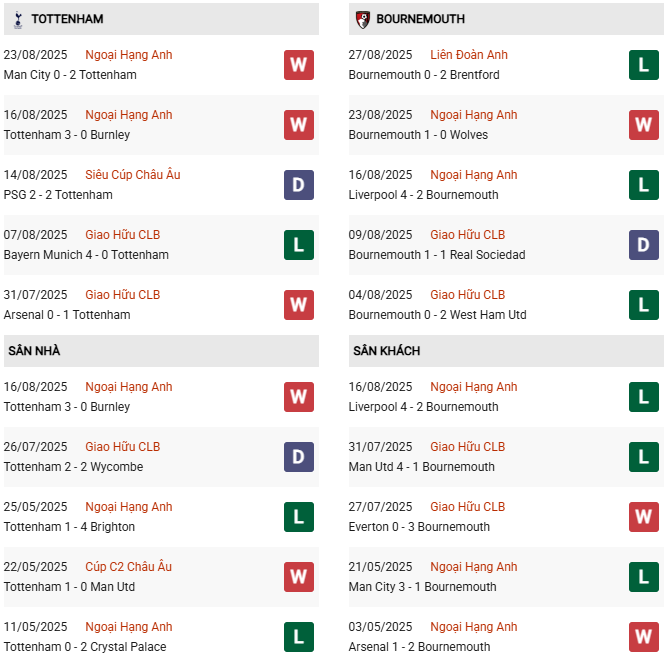Screen dimensions: 666x661
Task: Click the W badge for Bournemouth 1-0 Wolves
Action: [x=643, y=125]
